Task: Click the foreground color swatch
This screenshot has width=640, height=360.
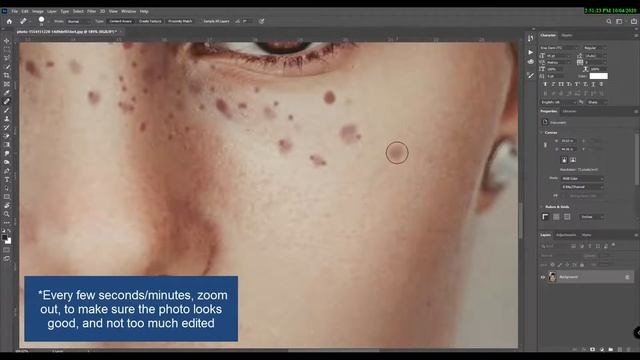Action: 5,238
